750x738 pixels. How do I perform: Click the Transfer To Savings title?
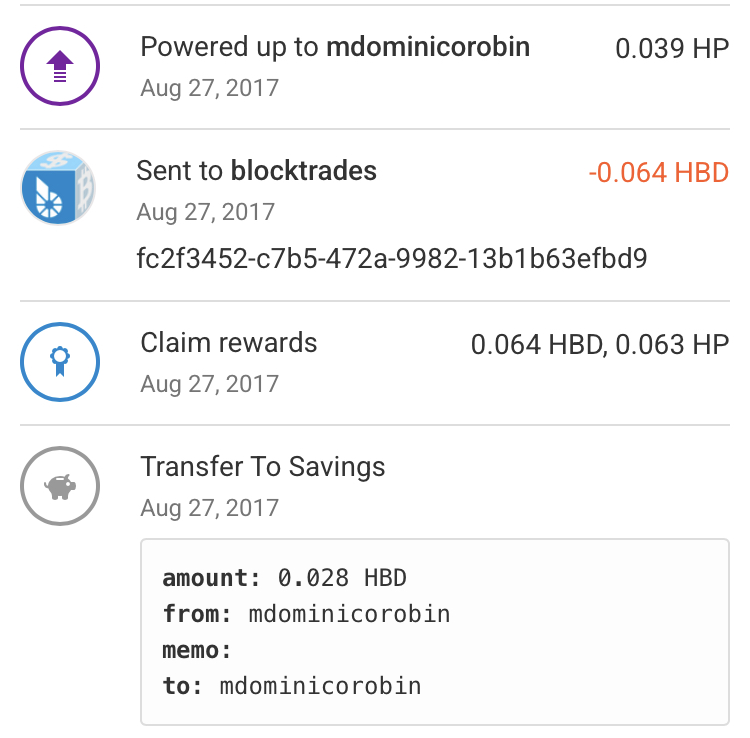263,467
